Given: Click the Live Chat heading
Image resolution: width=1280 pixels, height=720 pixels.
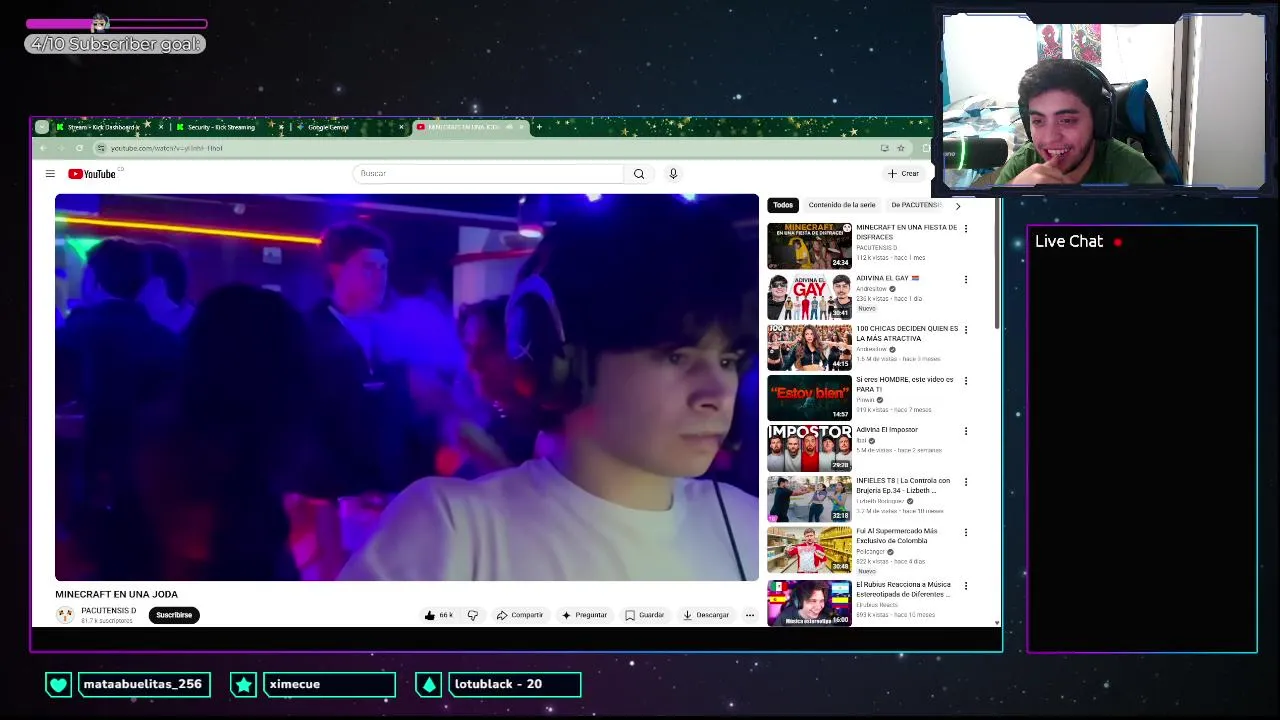Looking at the screenshot, I should [1069, 241].
